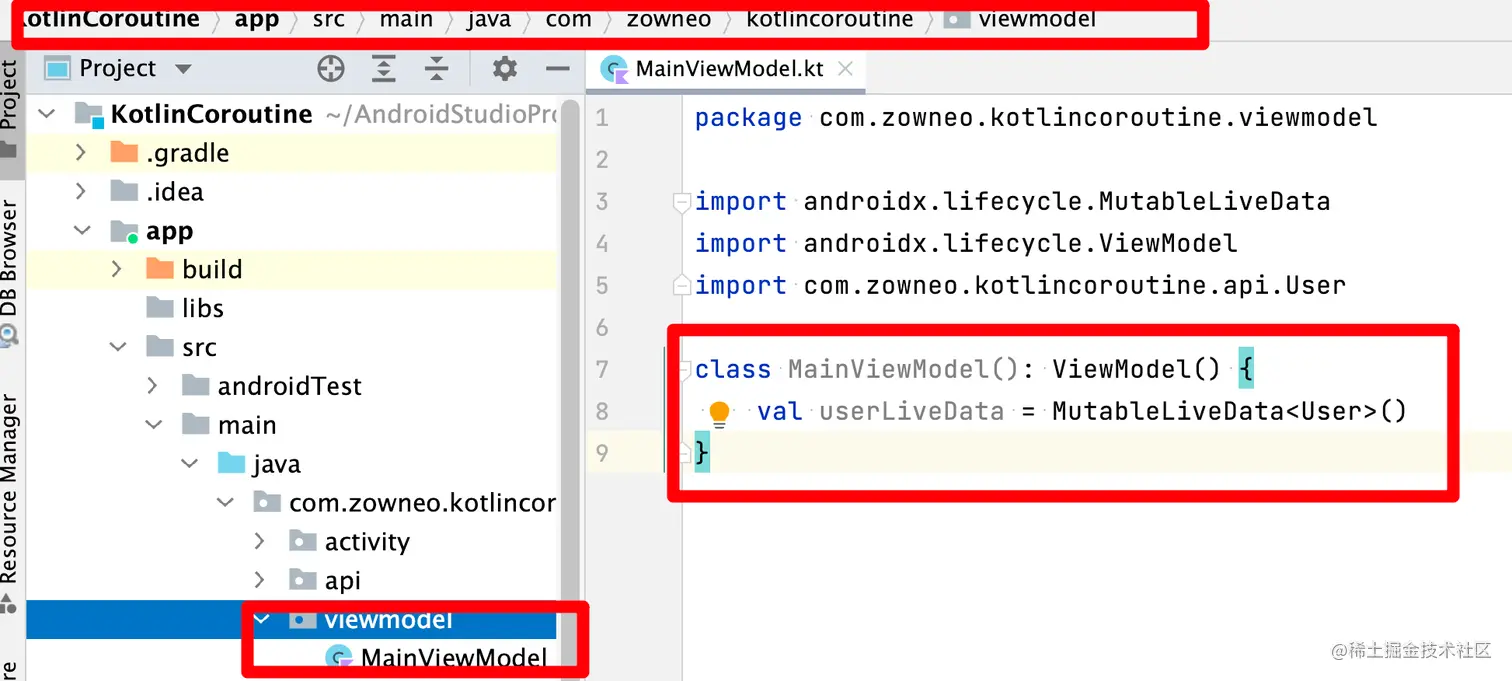
Task: Close the MainViewModel.kt editor tab
Action: point(846,68)
